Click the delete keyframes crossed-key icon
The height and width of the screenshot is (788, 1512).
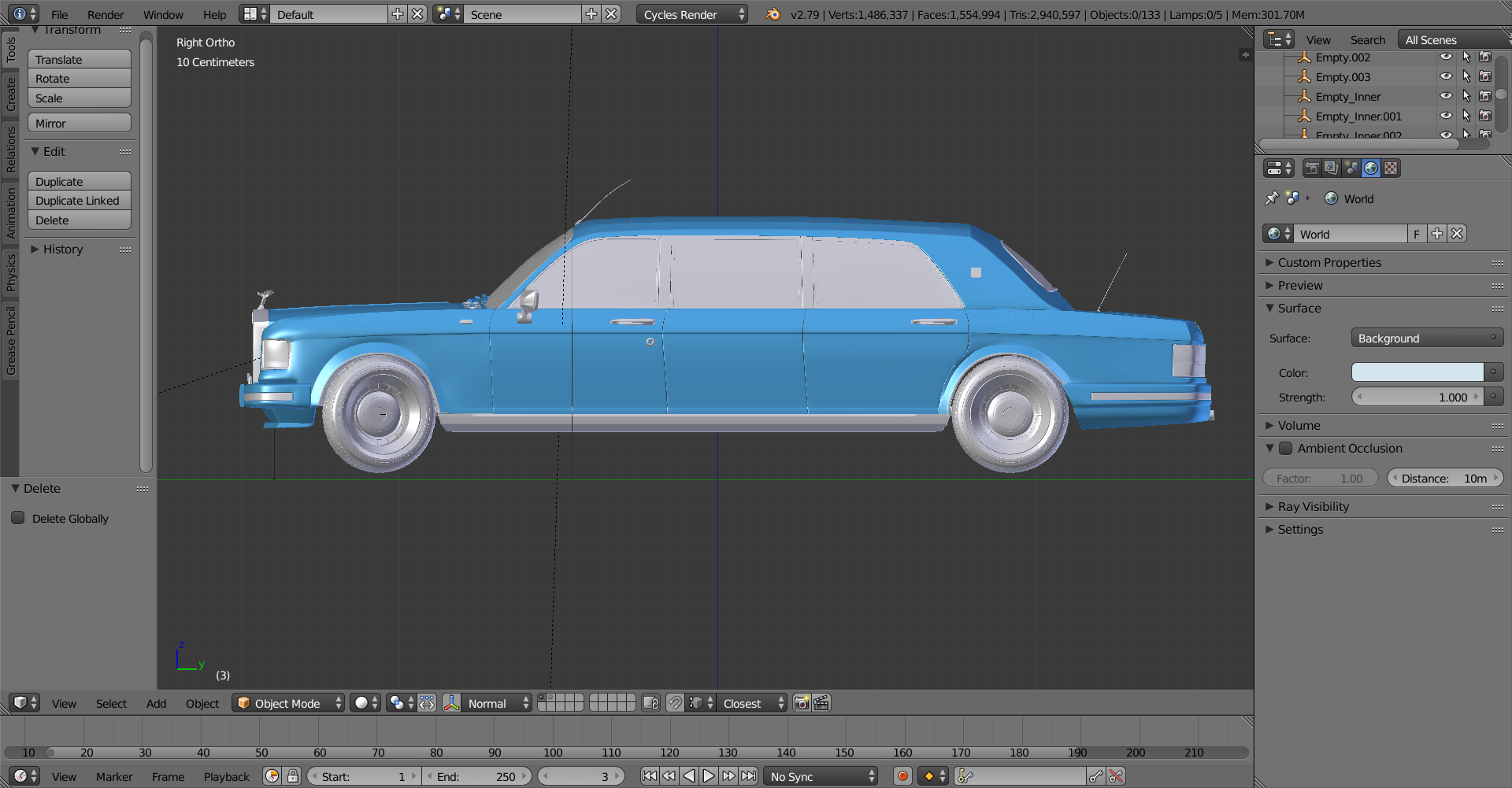tap(1116, 776)
